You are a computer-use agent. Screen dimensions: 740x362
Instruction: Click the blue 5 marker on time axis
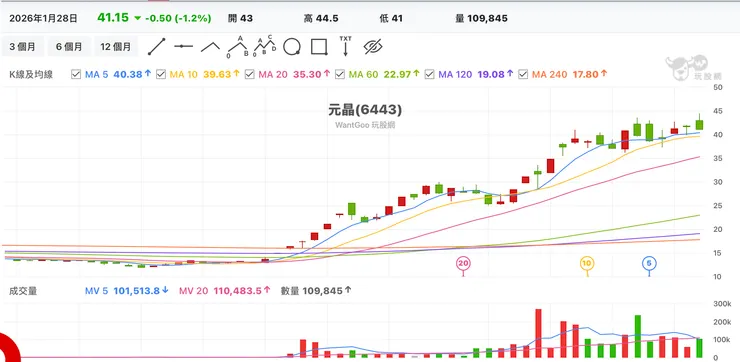click(x=649, y=263)
